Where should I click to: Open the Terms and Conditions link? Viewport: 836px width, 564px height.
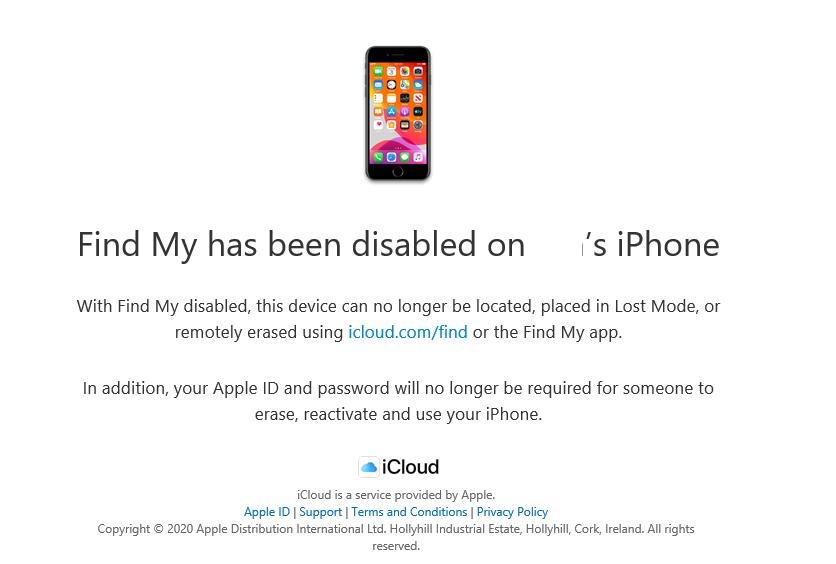tap(409, 512)
